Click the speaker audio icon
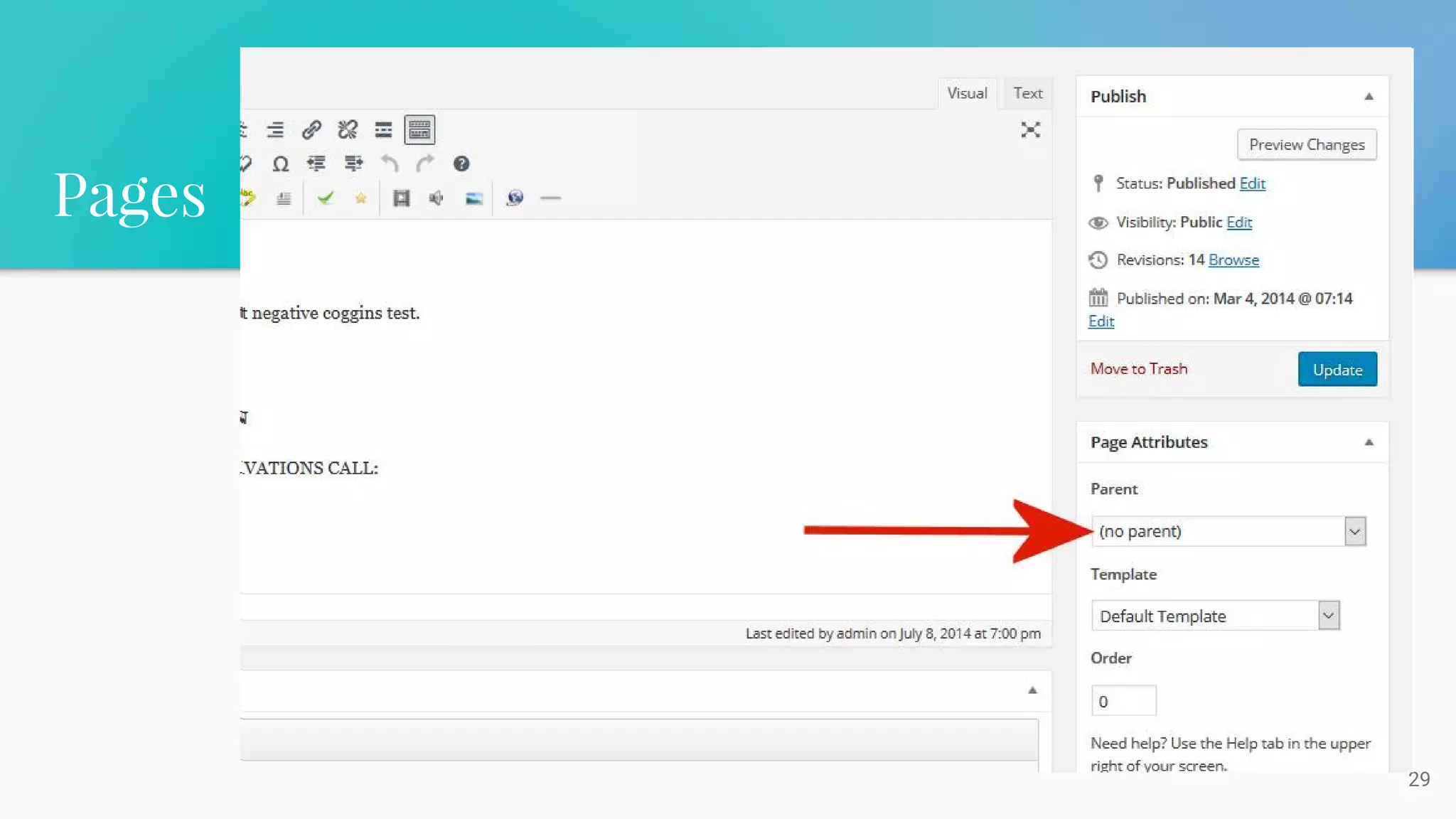 [x=437, y=198]
